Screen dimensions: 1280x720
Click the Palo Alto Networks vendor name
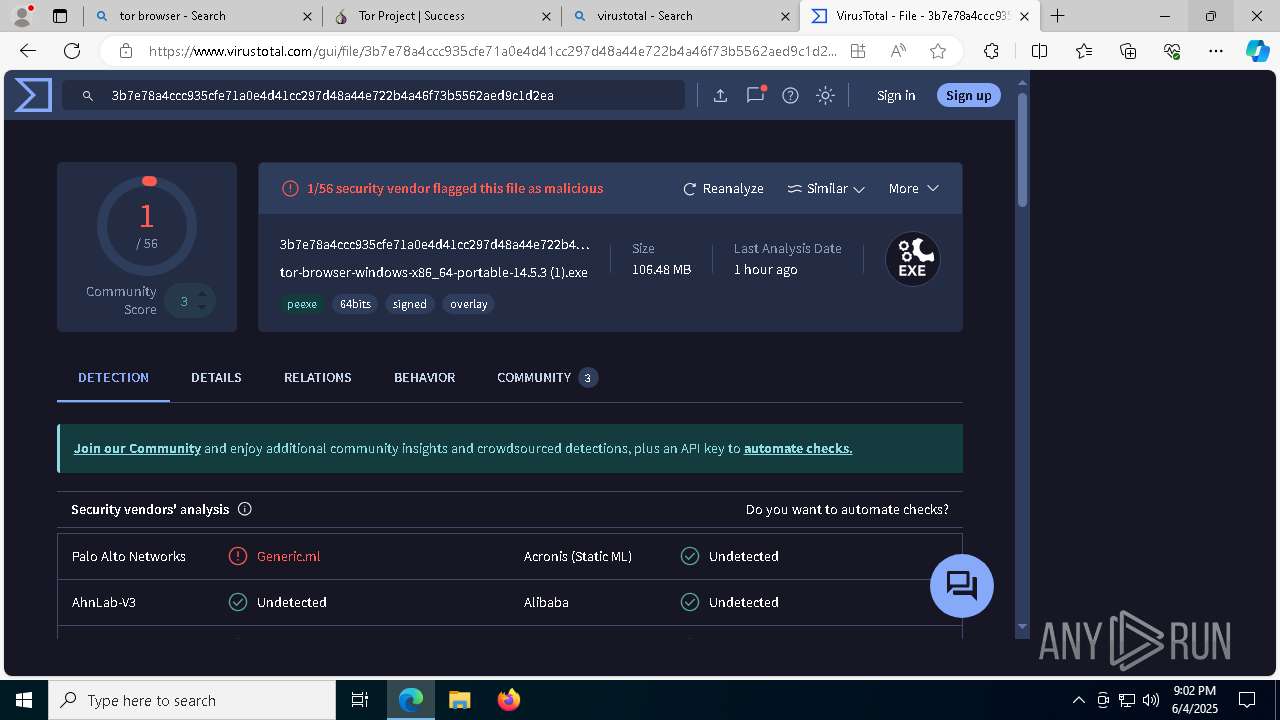click(x=129, y=556)
